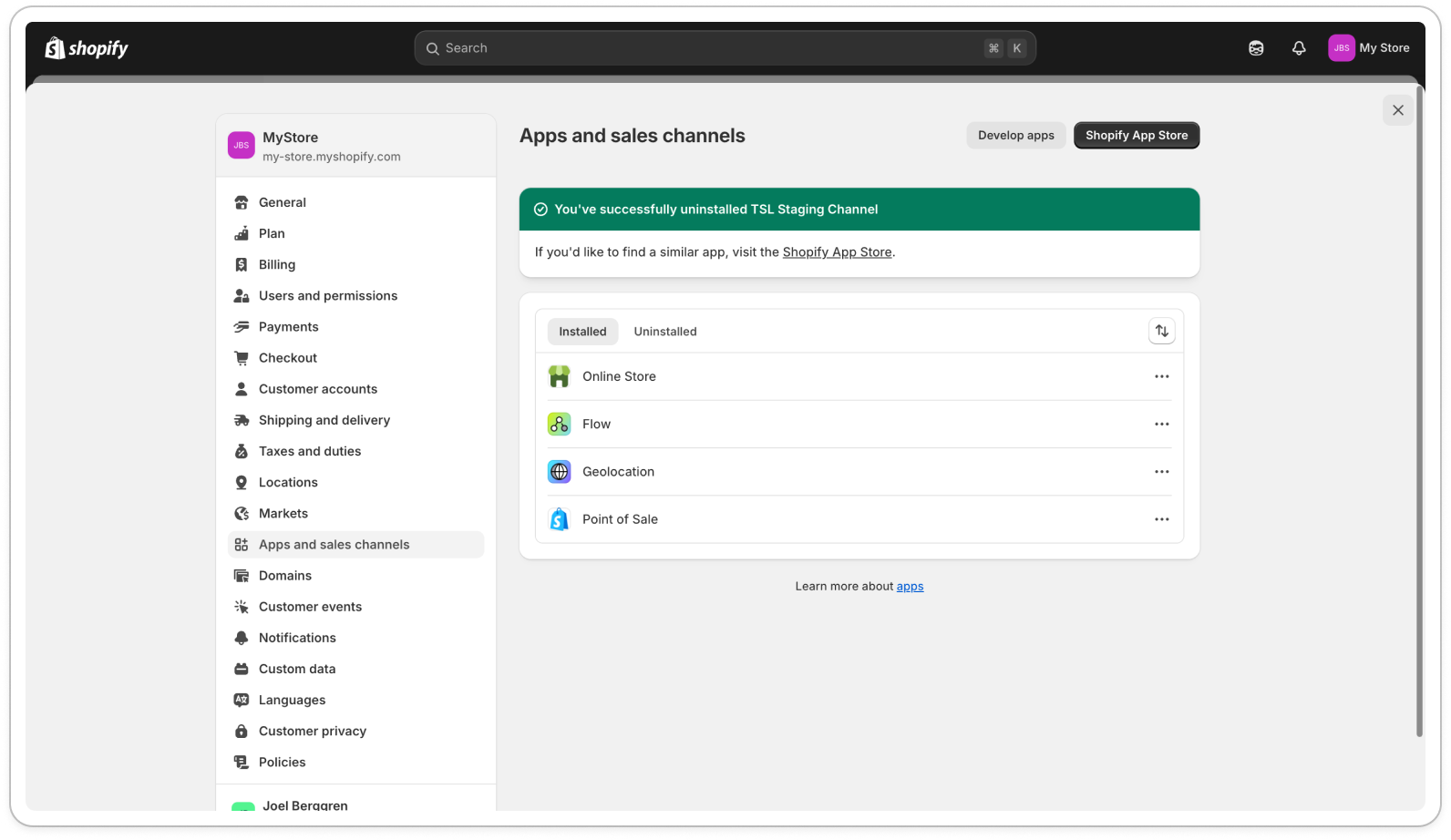1451x840 pixels.
Task: Click the Domains icon
Action: point(242,576)
